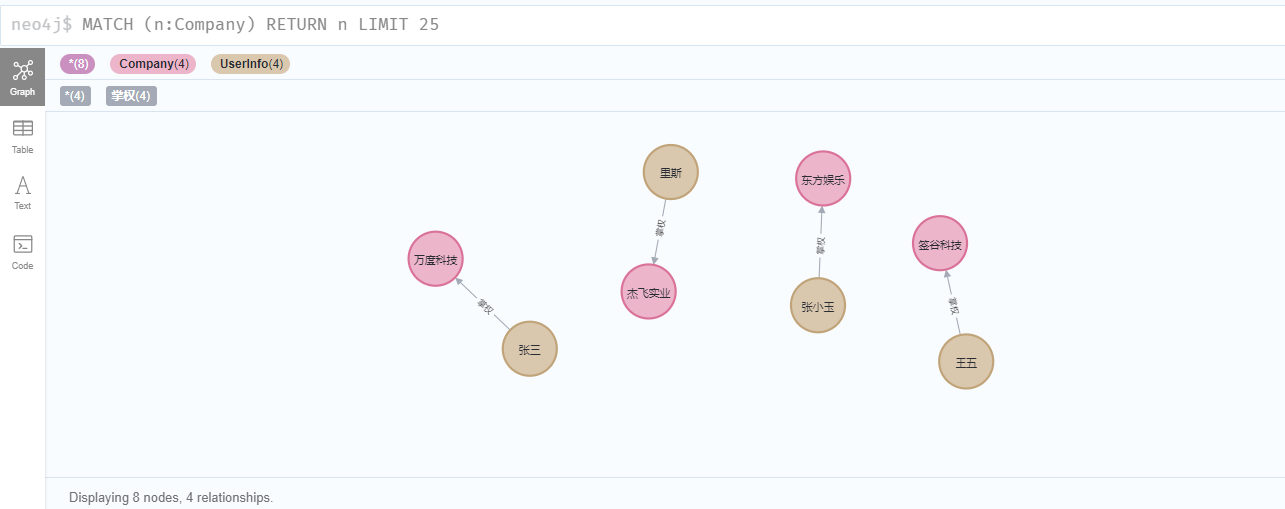Select the 王五 user node

(x=966, y=362)
